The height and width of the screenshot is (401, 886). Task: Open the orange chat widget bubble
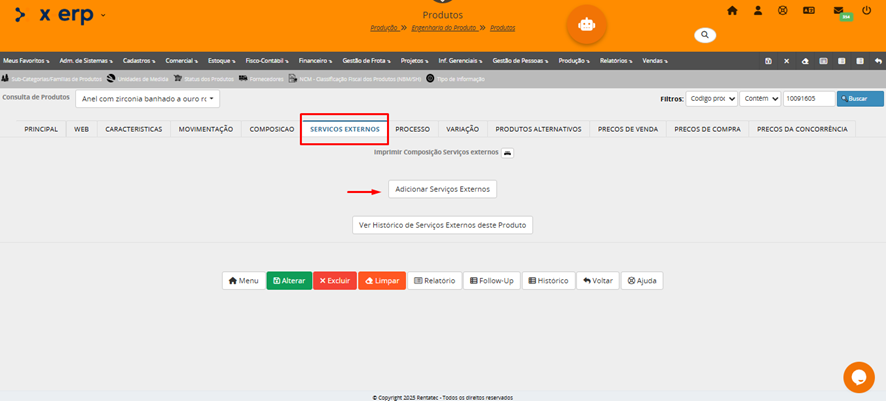point(858,377)
